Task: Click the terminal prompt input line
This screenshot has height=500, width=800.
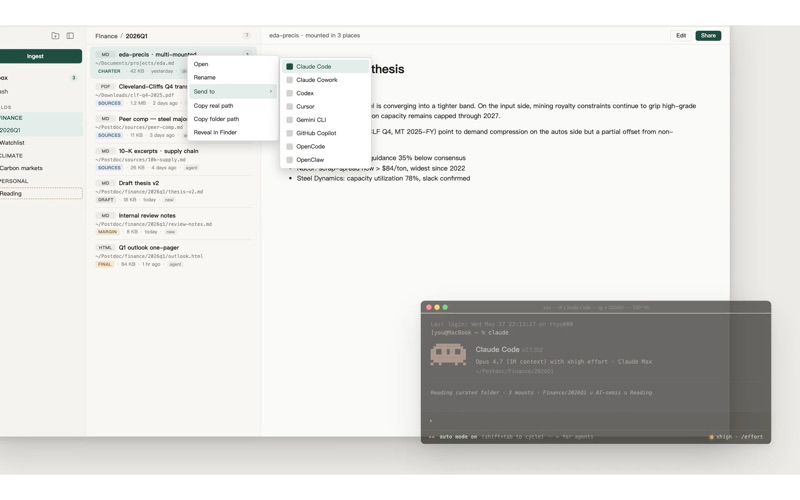Action: pyautogui.click(x=595, y=421)
